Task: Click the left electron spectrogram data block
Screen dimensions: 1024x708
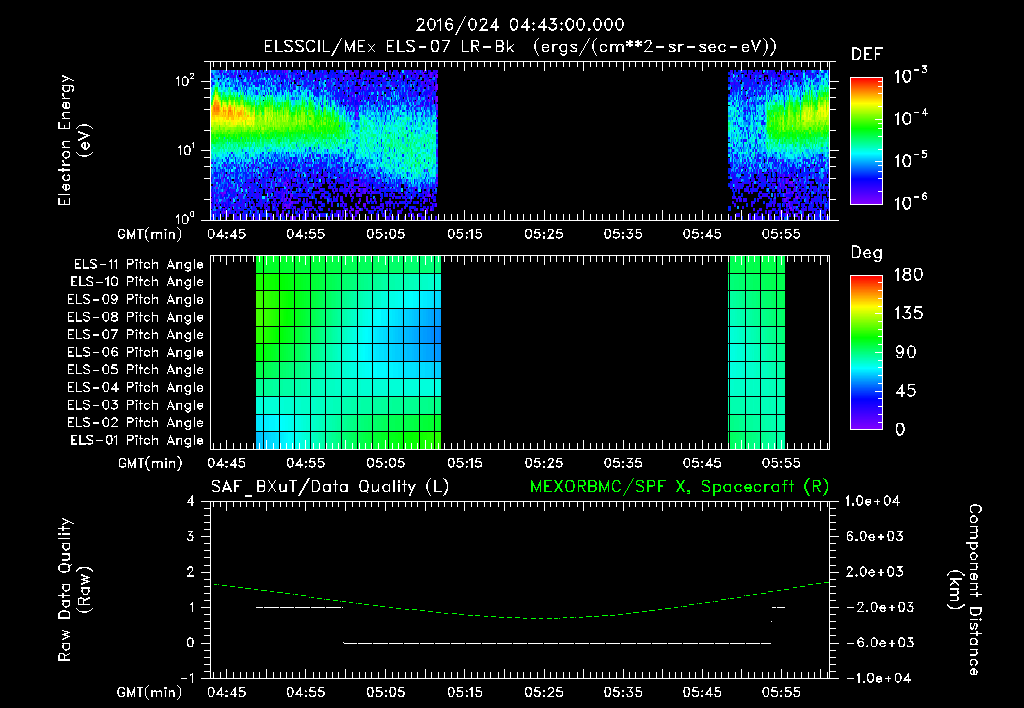Action: point(324,144)
